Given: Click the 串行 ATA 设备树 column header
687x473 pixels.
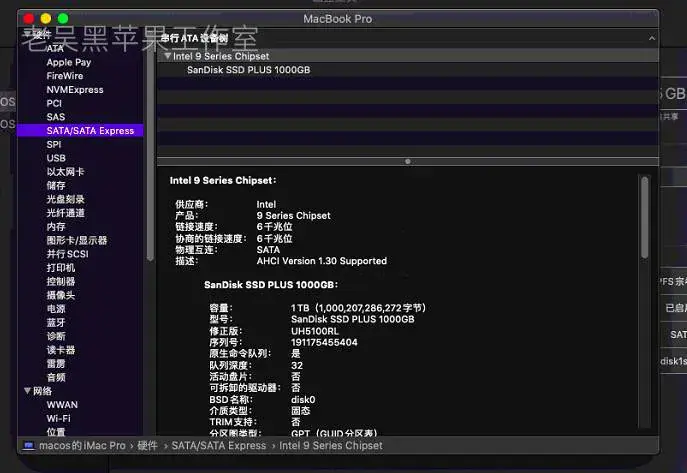Looking at the screenshot, I should (x=194, y=38).
